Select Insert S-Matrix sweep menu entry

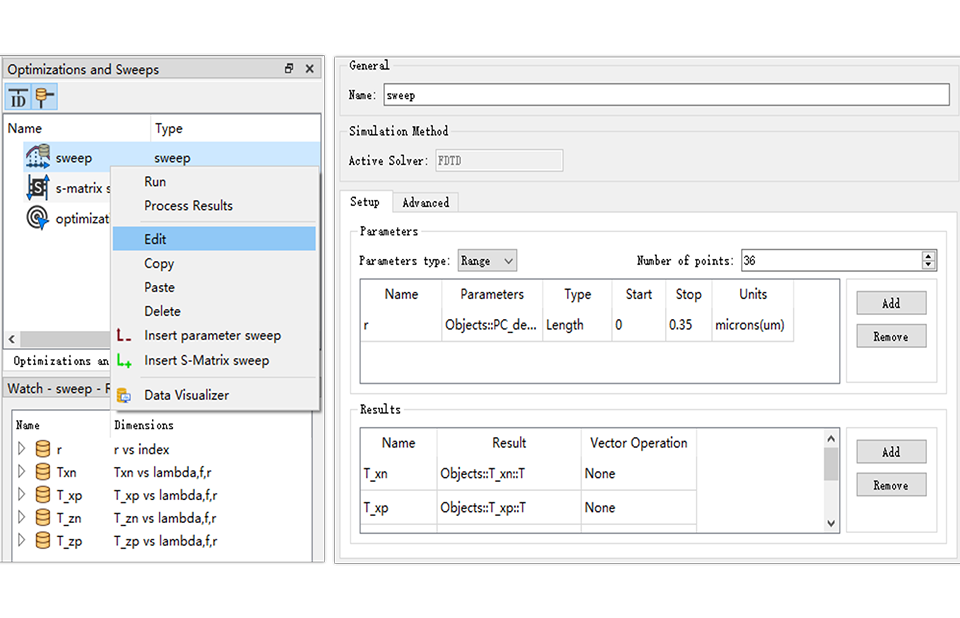point(214,361)
